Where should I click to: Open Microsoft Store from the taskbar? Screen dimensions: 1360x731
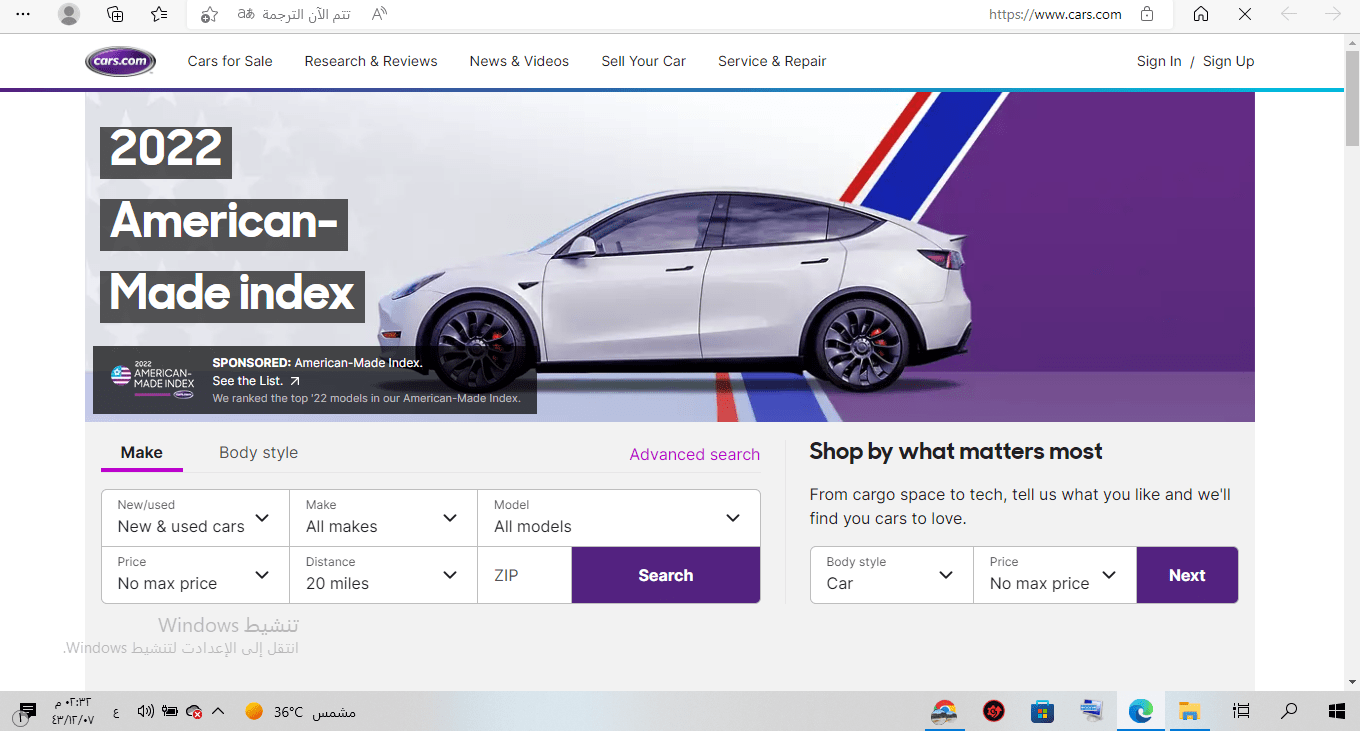coord(1043,711)
